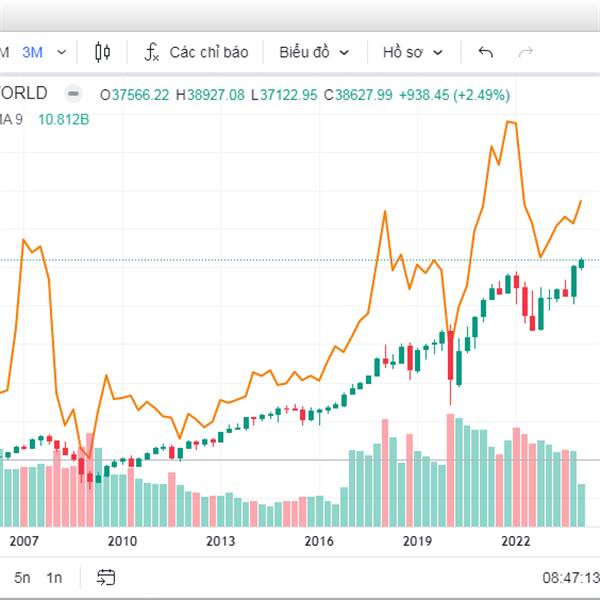Click the close price C38627.99
The image size is (600, 600).
click(x=358, y=95)
